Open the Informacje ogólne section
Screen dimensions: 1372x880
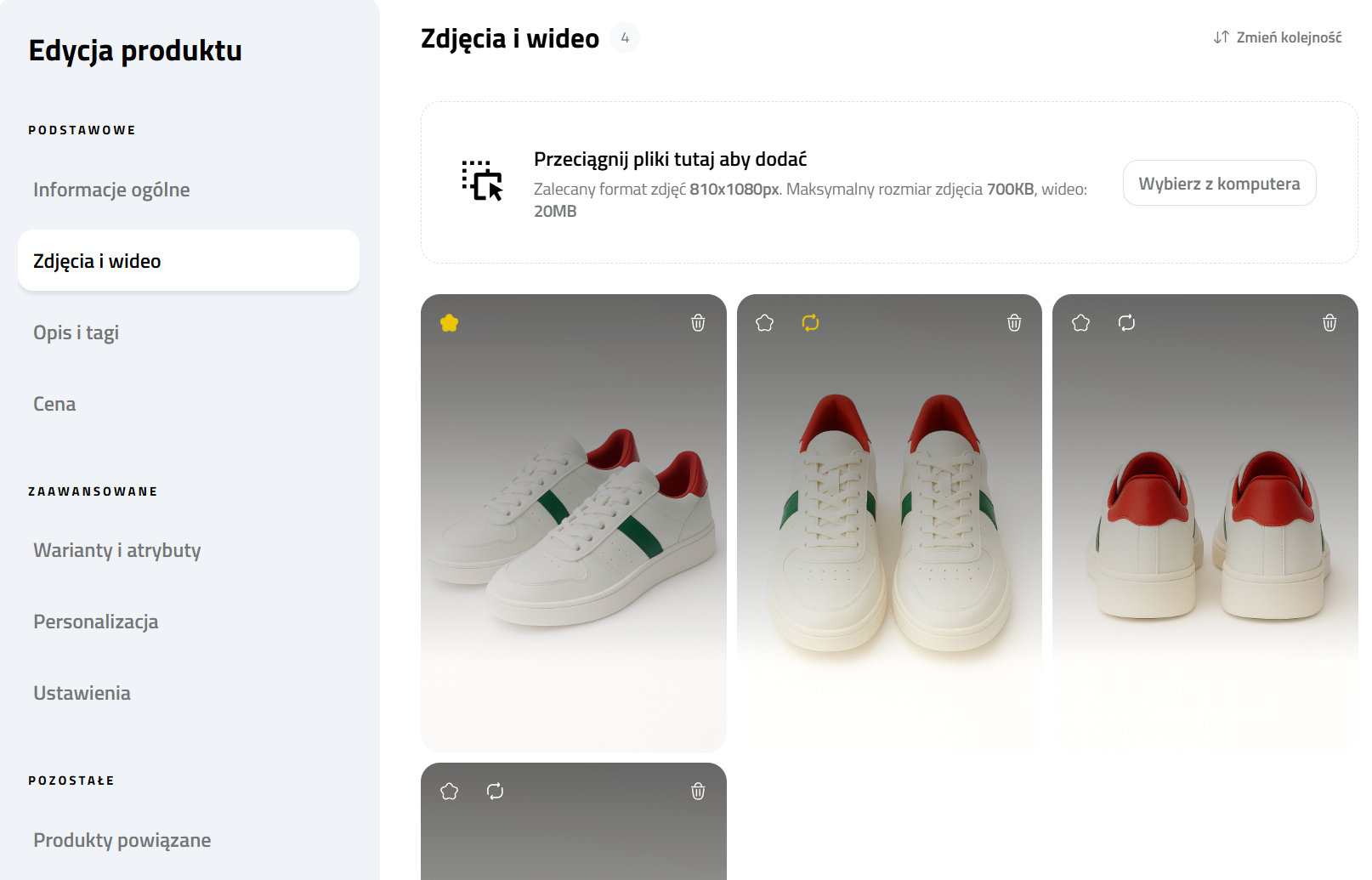coord(111,190)
